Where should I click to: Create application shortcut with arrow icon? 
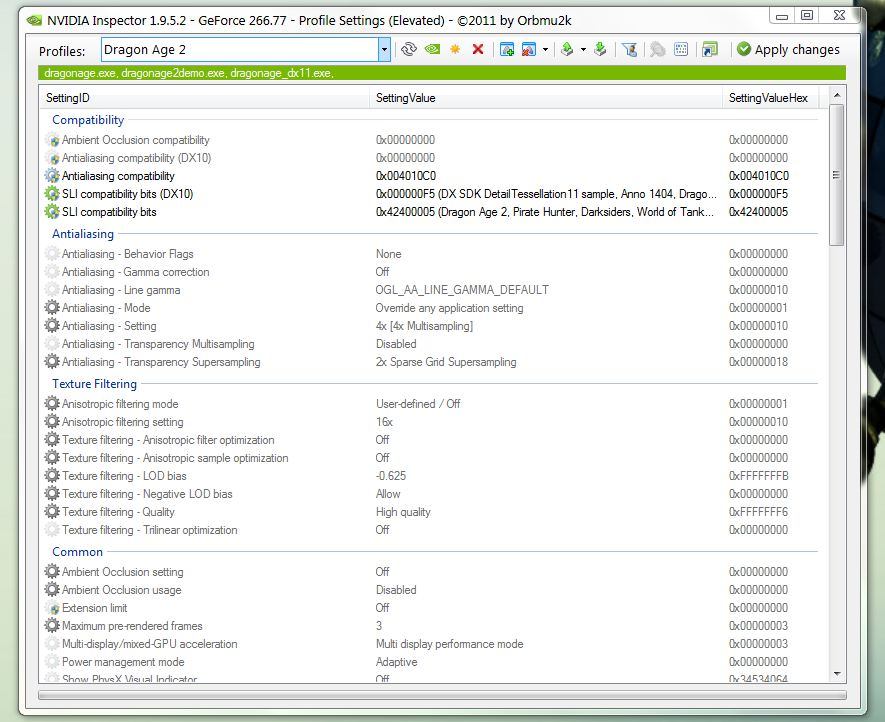[x=709, y=50]
